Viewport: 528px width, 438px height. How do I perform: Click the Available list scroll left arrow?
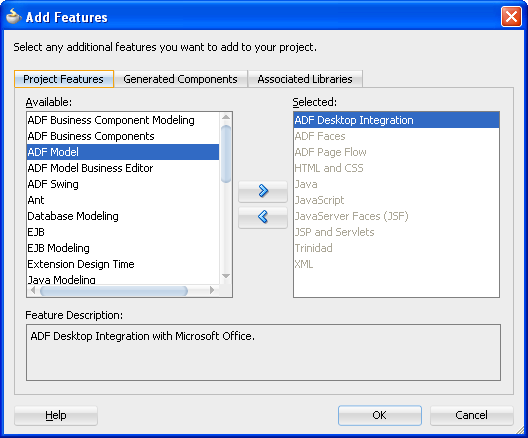tap(33, 290)
